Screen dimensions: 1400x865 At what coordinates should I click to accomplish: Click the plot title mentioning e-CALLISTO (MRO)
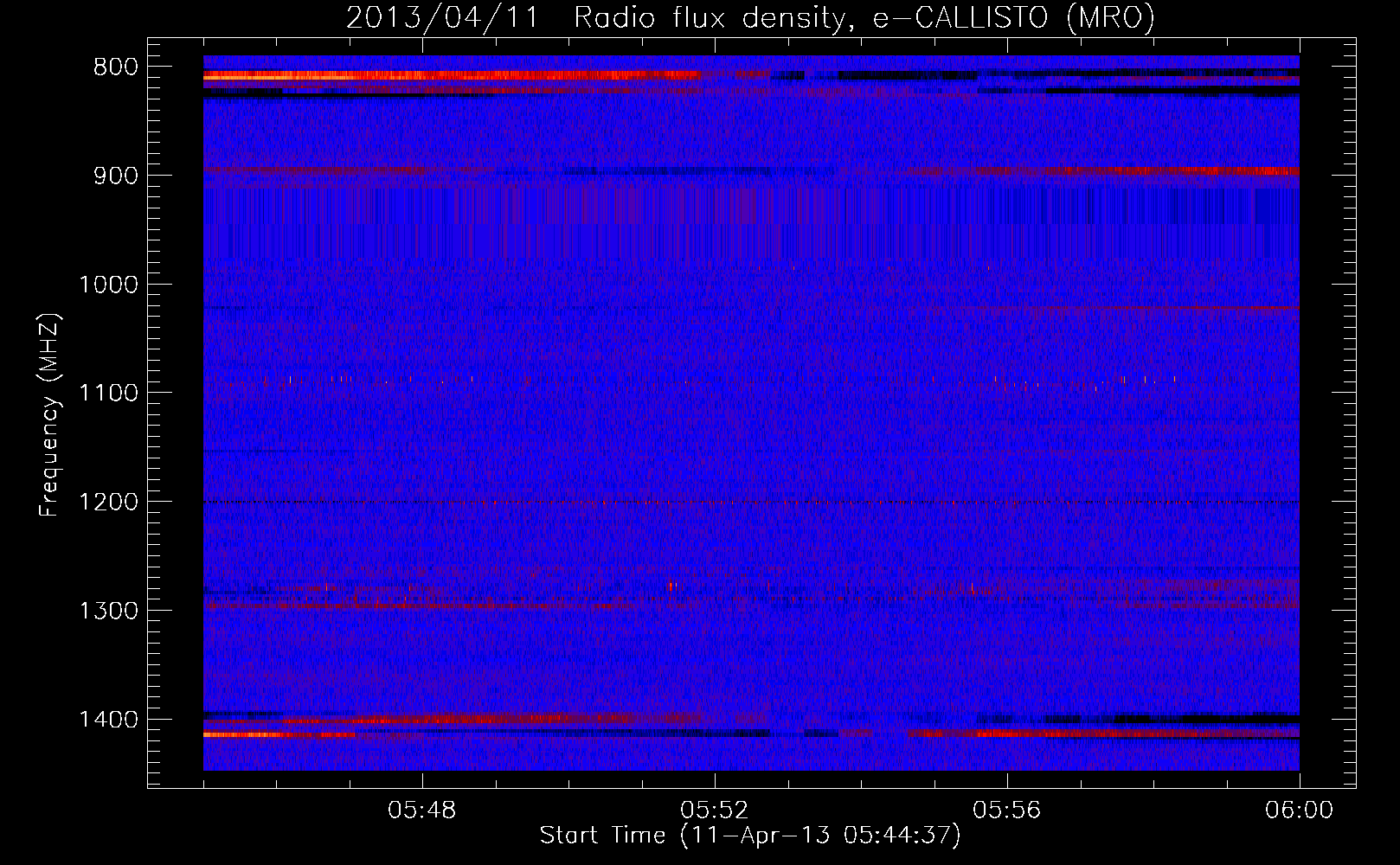(750, 18)
